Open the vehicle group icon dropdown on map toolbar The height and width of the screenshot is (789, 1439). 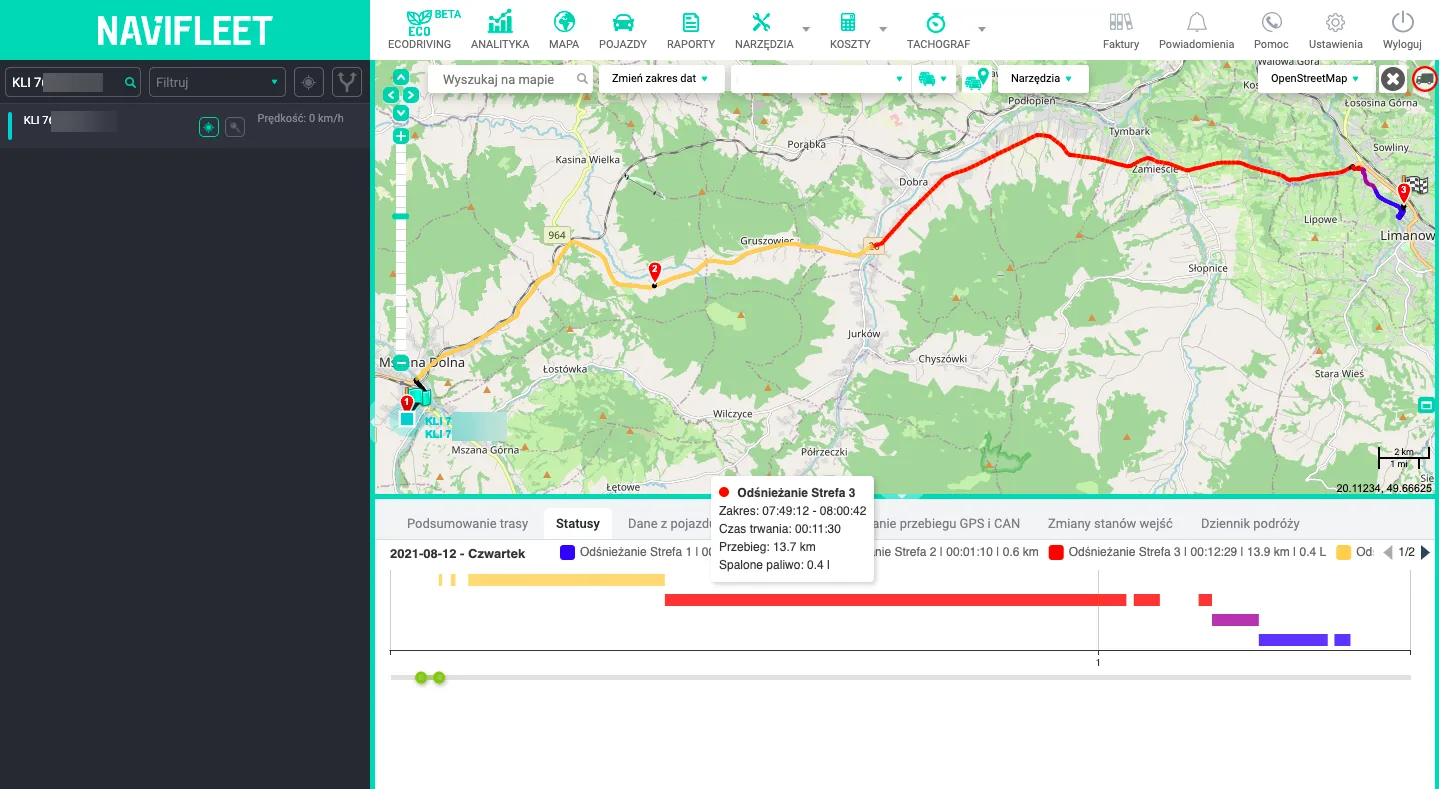(934, 79)
